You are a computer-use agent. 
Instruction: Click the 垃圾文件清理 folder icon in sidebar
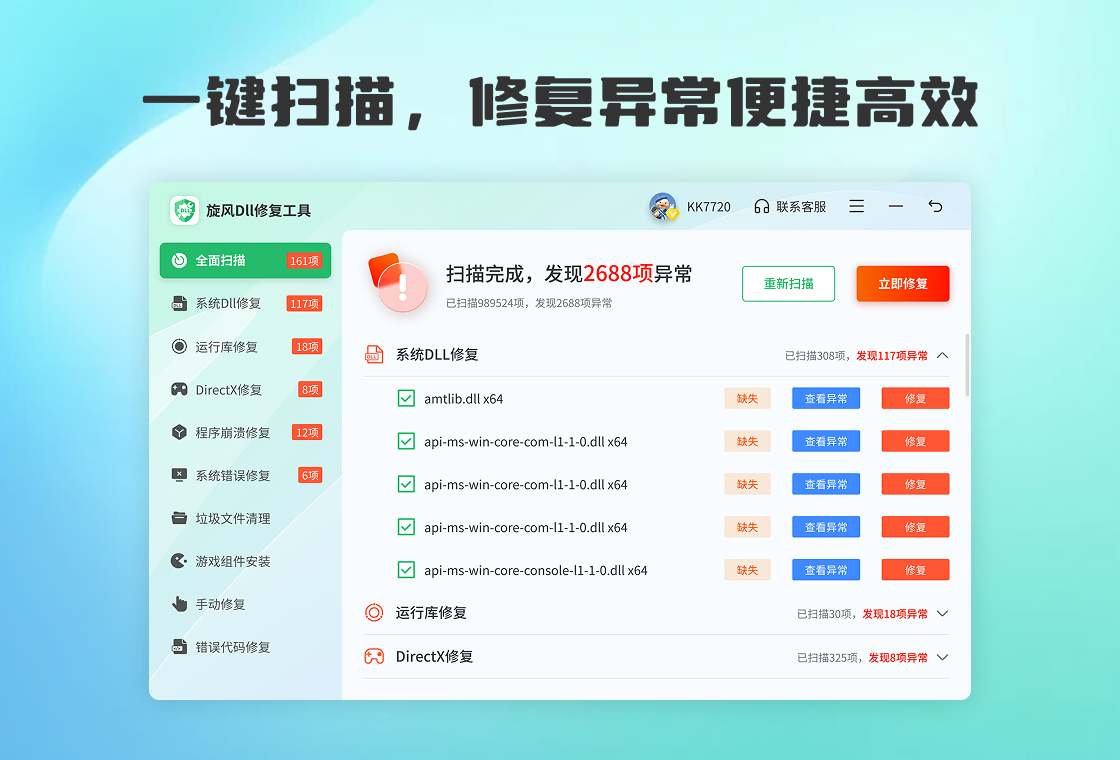point(179,518)
